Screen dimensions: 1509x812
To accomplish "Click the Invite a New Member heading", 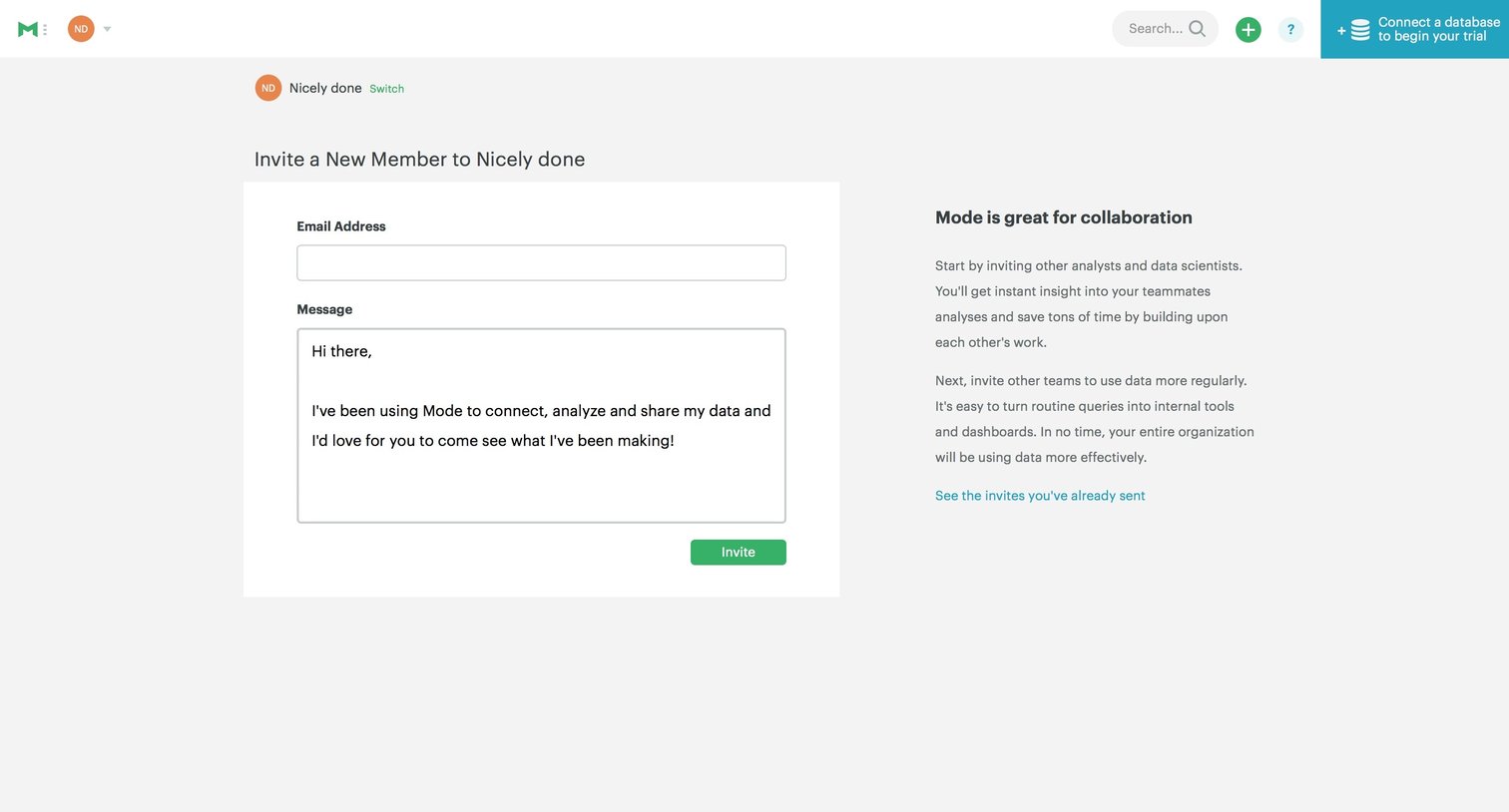I will pos(419,160).
